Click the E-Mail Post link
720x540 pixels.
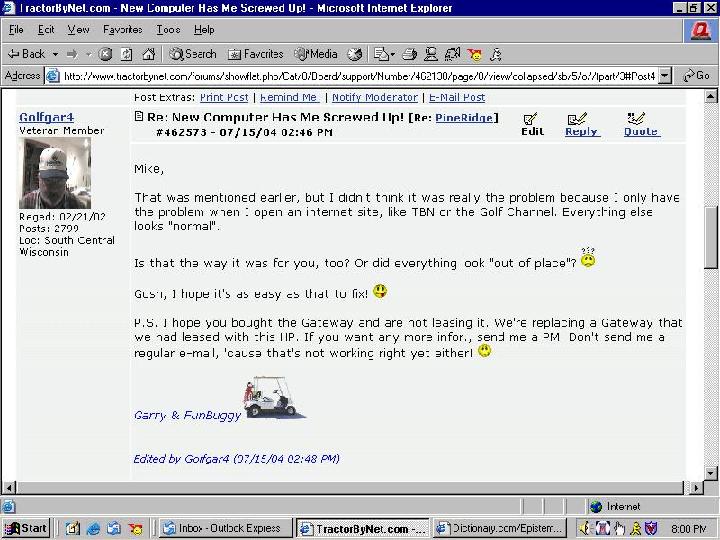pyautogui.click(x=457, y=97)
